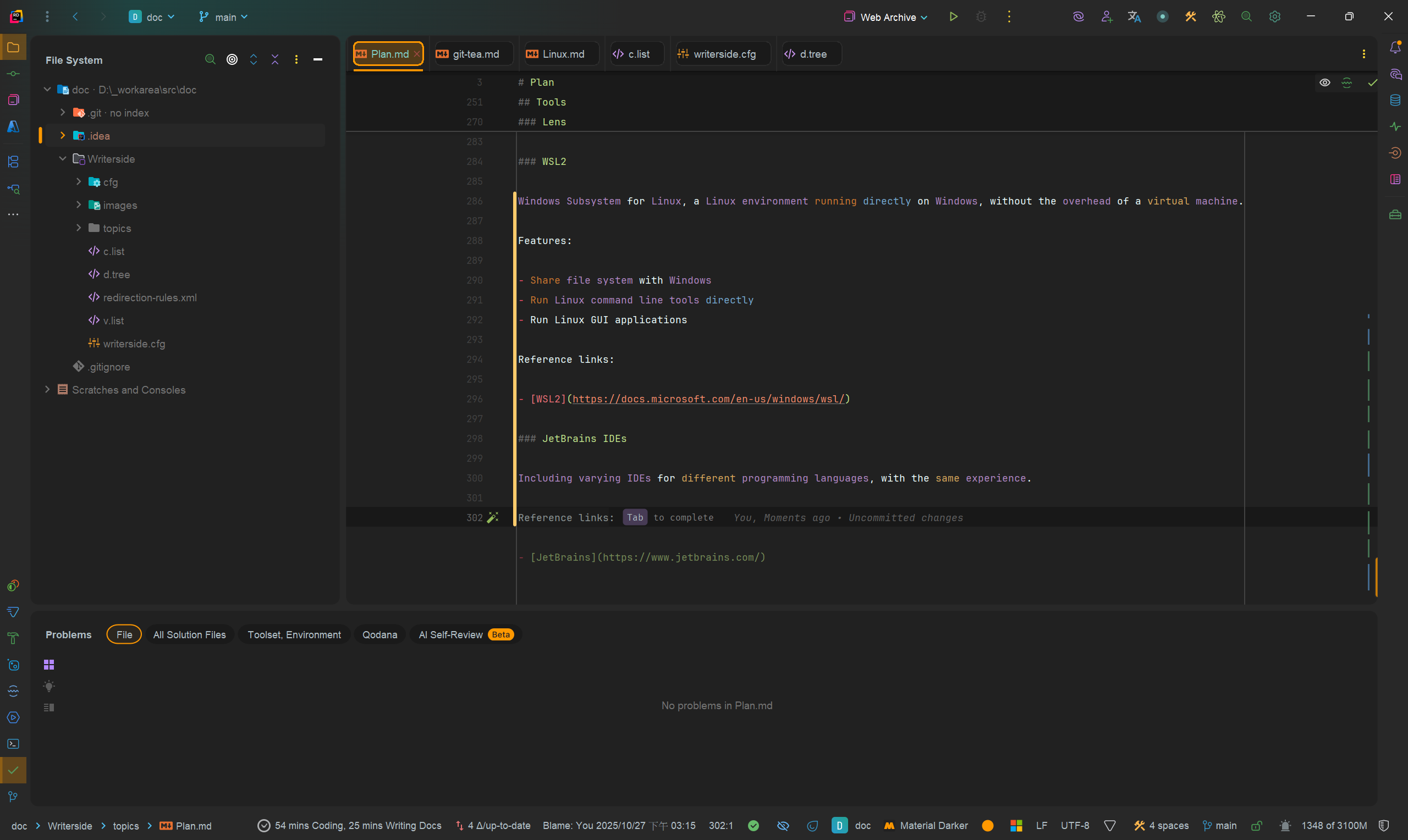Screen dimensions: 1408x840
Task: Click the green atom icon
Action: (x=1219, y=17)
